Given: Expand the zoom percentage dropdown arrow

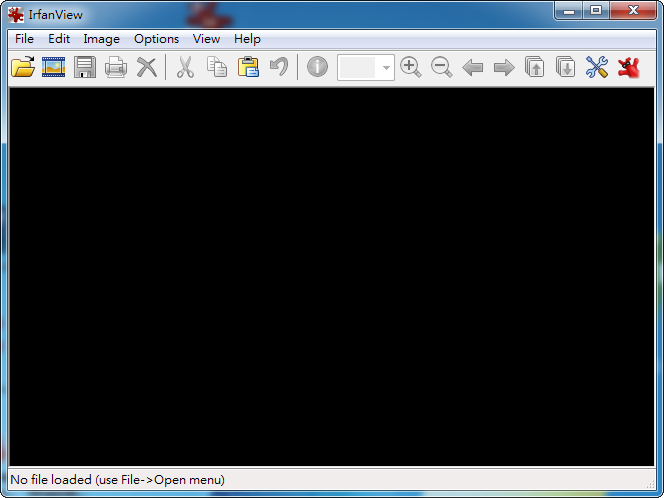Looking at the screenshot, I should pos(386,67).
